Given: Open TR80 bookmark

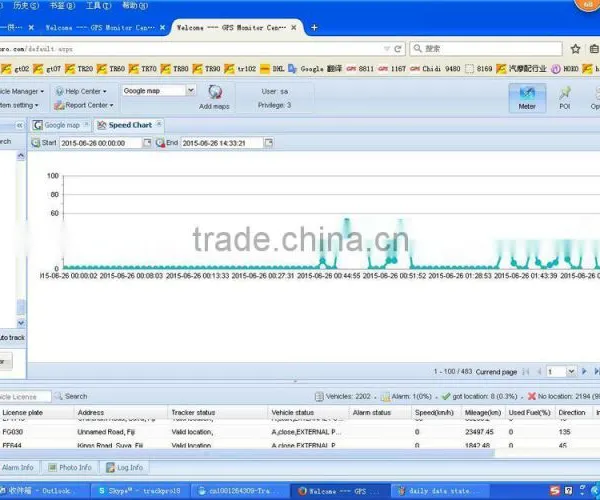Looking at the screenshot, I should click(x=174, y=69).
